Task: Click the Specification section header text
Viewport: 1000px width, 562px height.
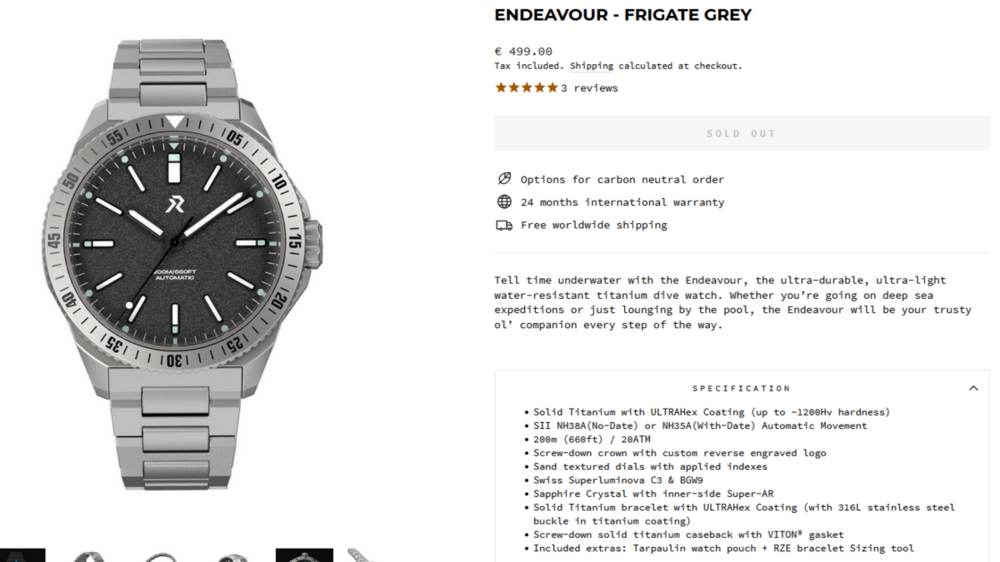Action: tap(741, 388)
